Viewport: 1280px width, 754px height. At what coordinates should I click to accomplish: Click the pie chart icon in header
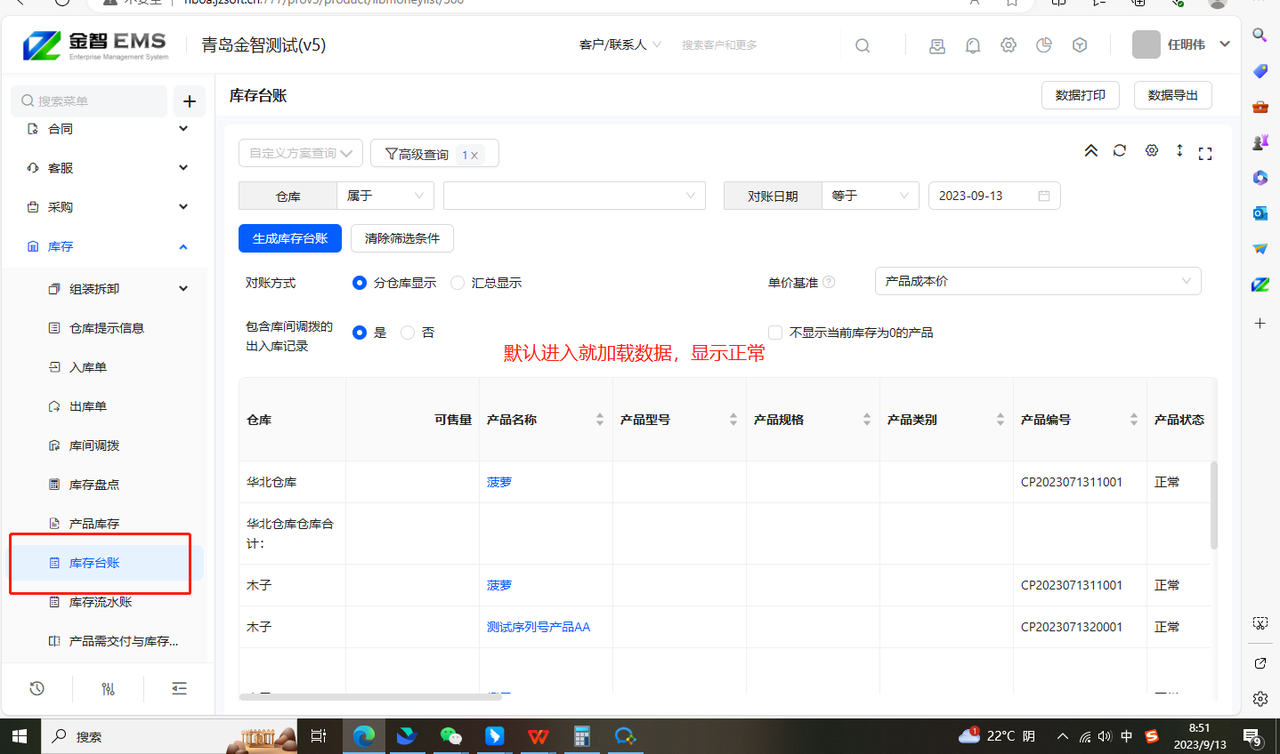click(1044, 45)
